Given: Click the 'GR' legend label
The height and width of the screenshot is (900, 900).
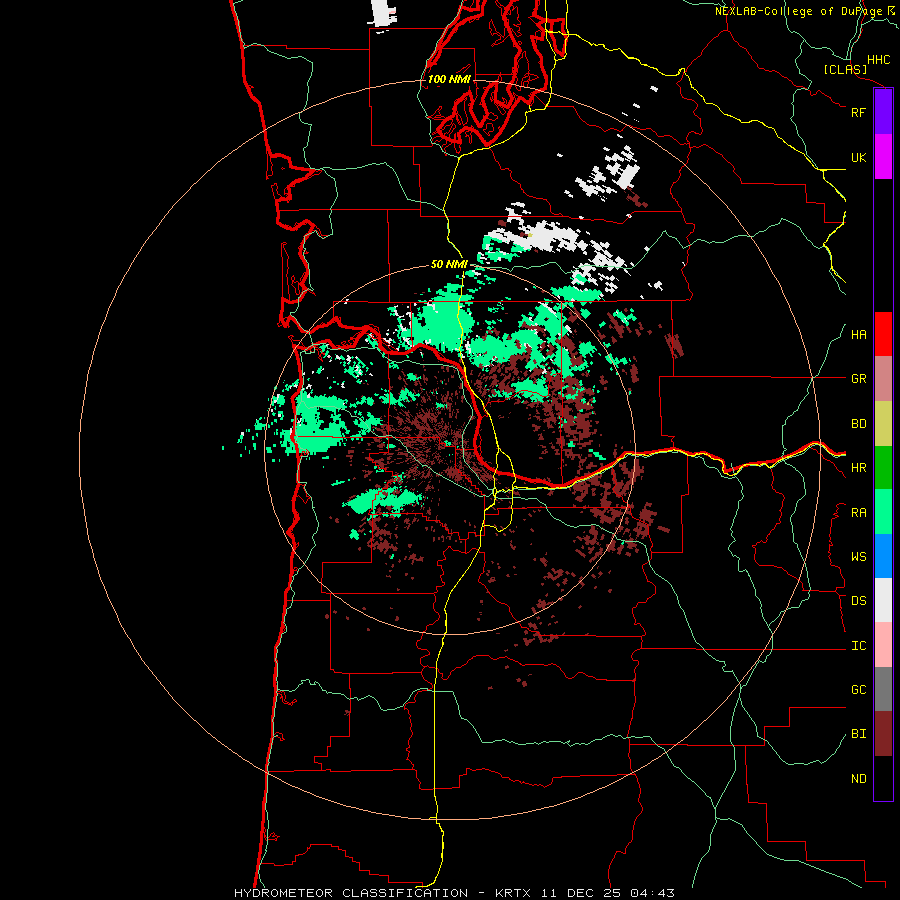Looking at the screenshot, I should tap(858, 379).
